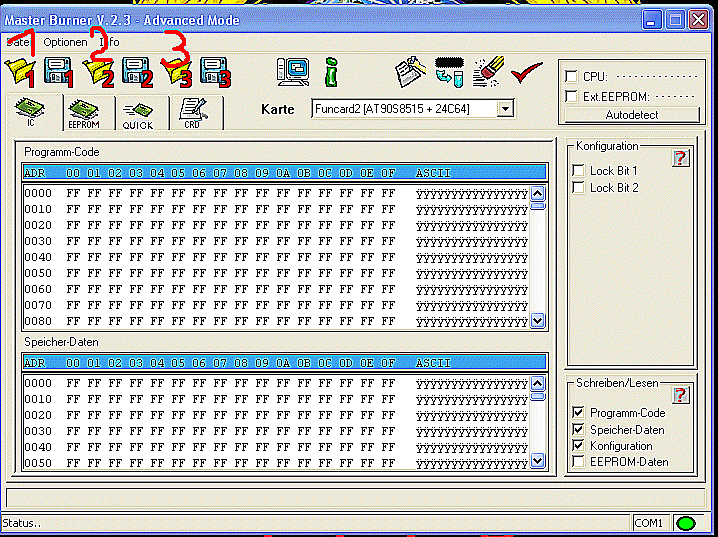Click the save file 1 floppy icon

(x=56, y=69)
